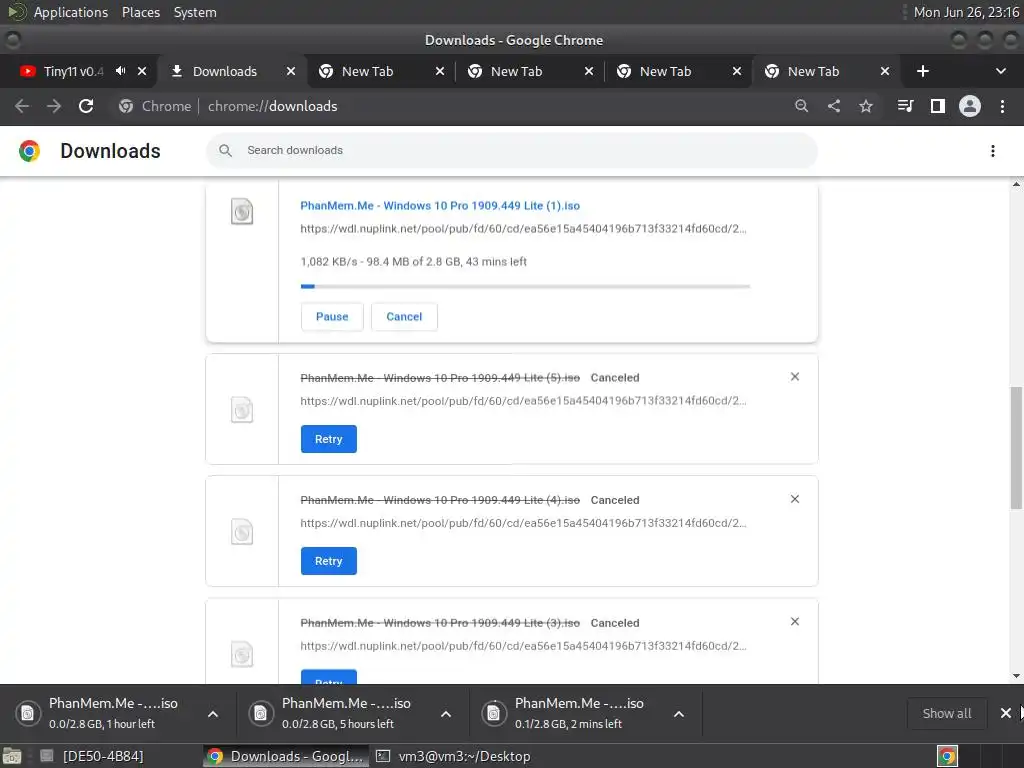Cancel the active ISO download
Image resolution: width=1024 pixels, height=768 pixels.
404,317
